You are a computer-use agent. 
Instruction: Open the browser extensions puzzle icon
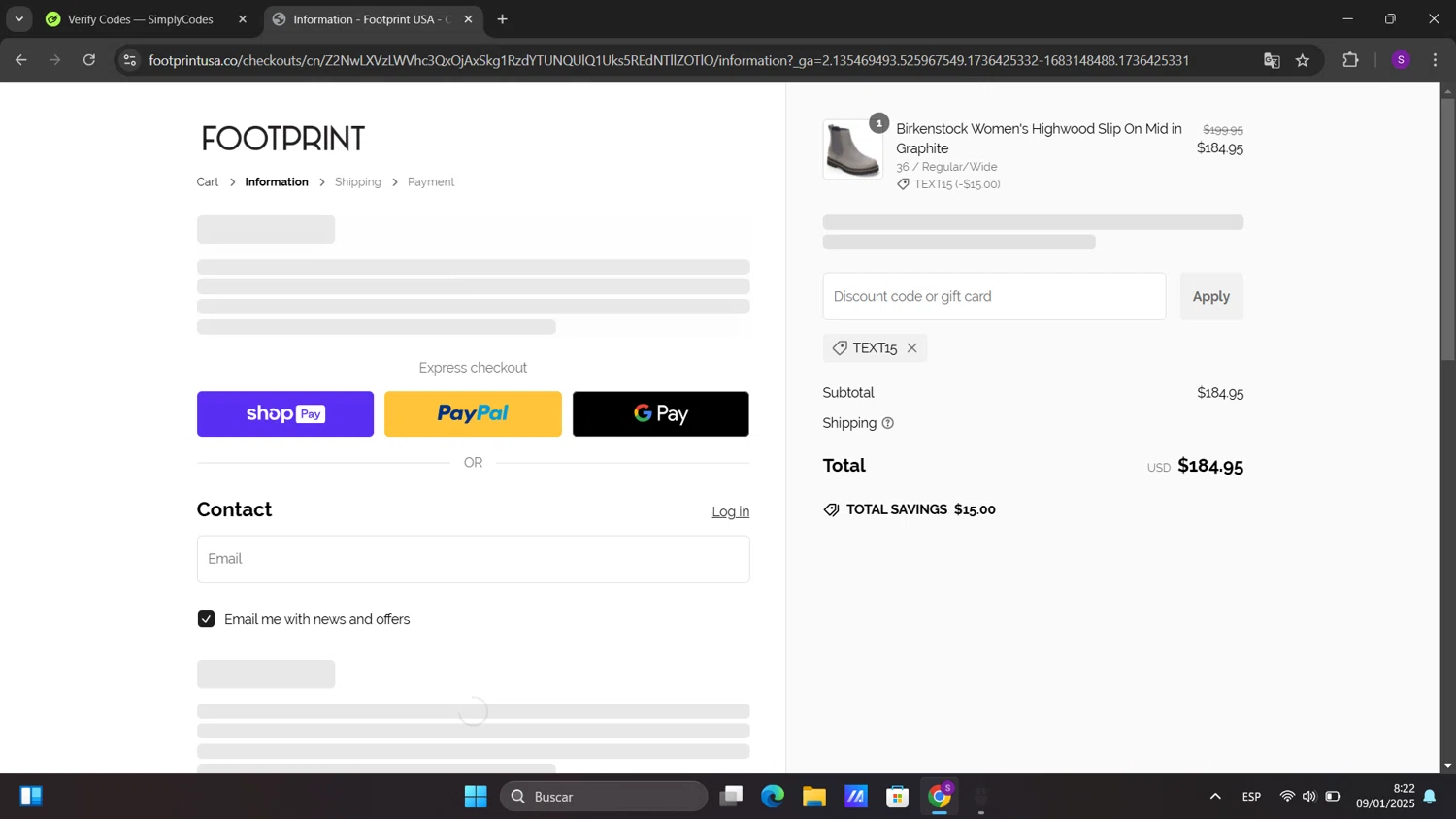tap(1350, 60)
